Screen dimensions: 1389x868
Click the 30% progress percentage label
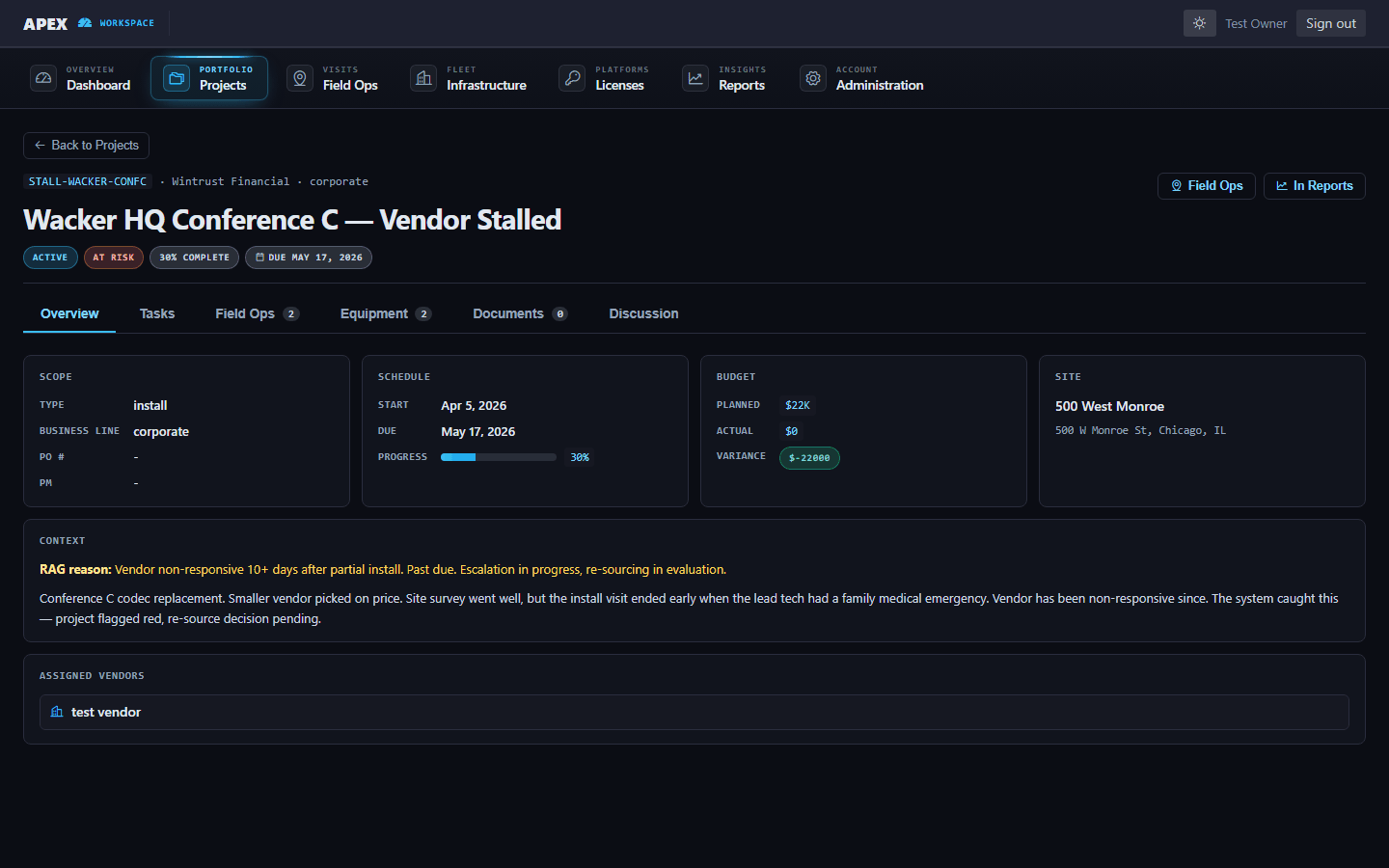[x=580, y=457]
